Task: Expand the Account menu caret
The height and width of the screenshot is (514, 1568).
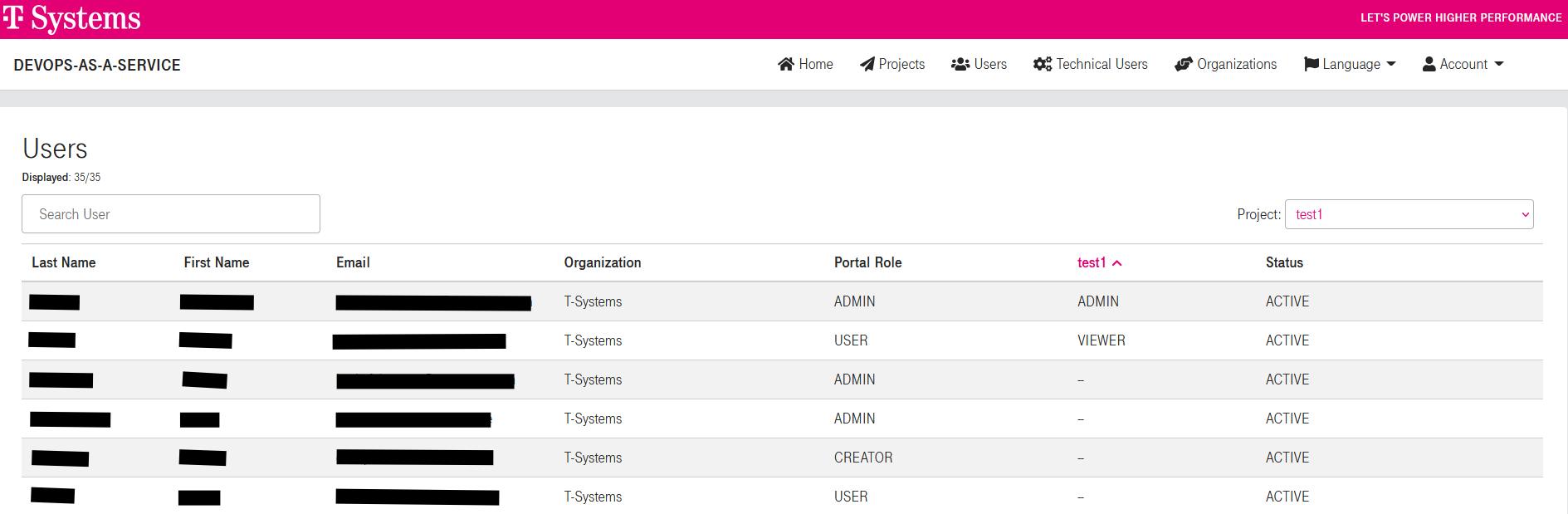Action: 1498,64
